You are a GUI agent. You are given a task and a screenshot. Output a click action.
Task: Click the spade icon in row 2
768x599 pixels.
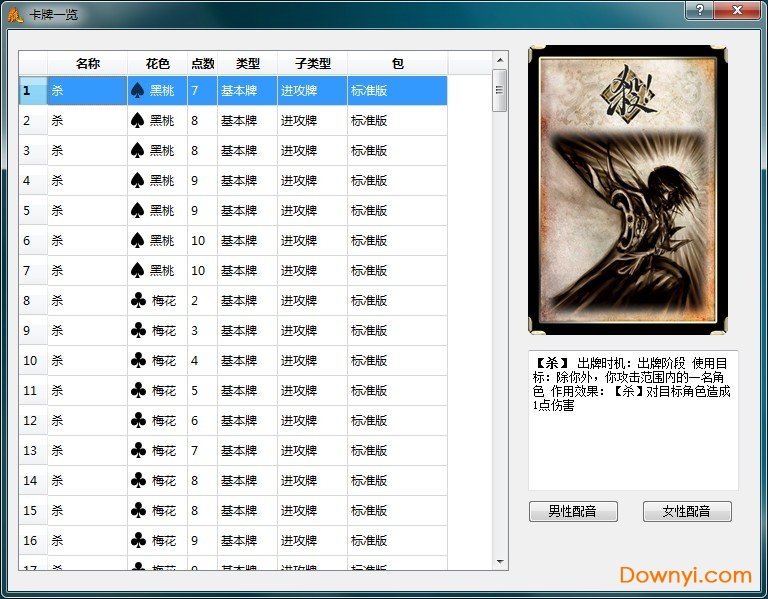[138, 120]
